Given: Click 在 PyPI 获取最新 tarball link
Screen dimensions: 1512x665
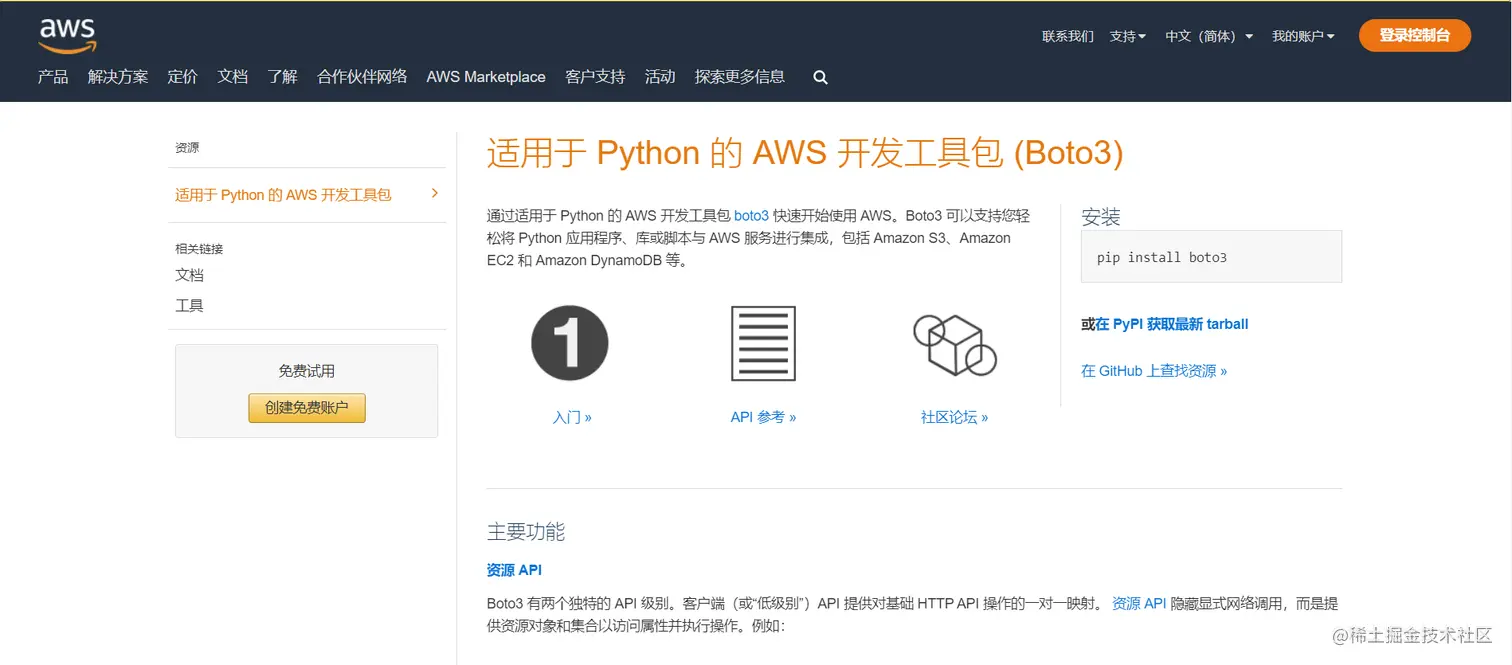Looking at the screenshot, I should [1172, 324].
